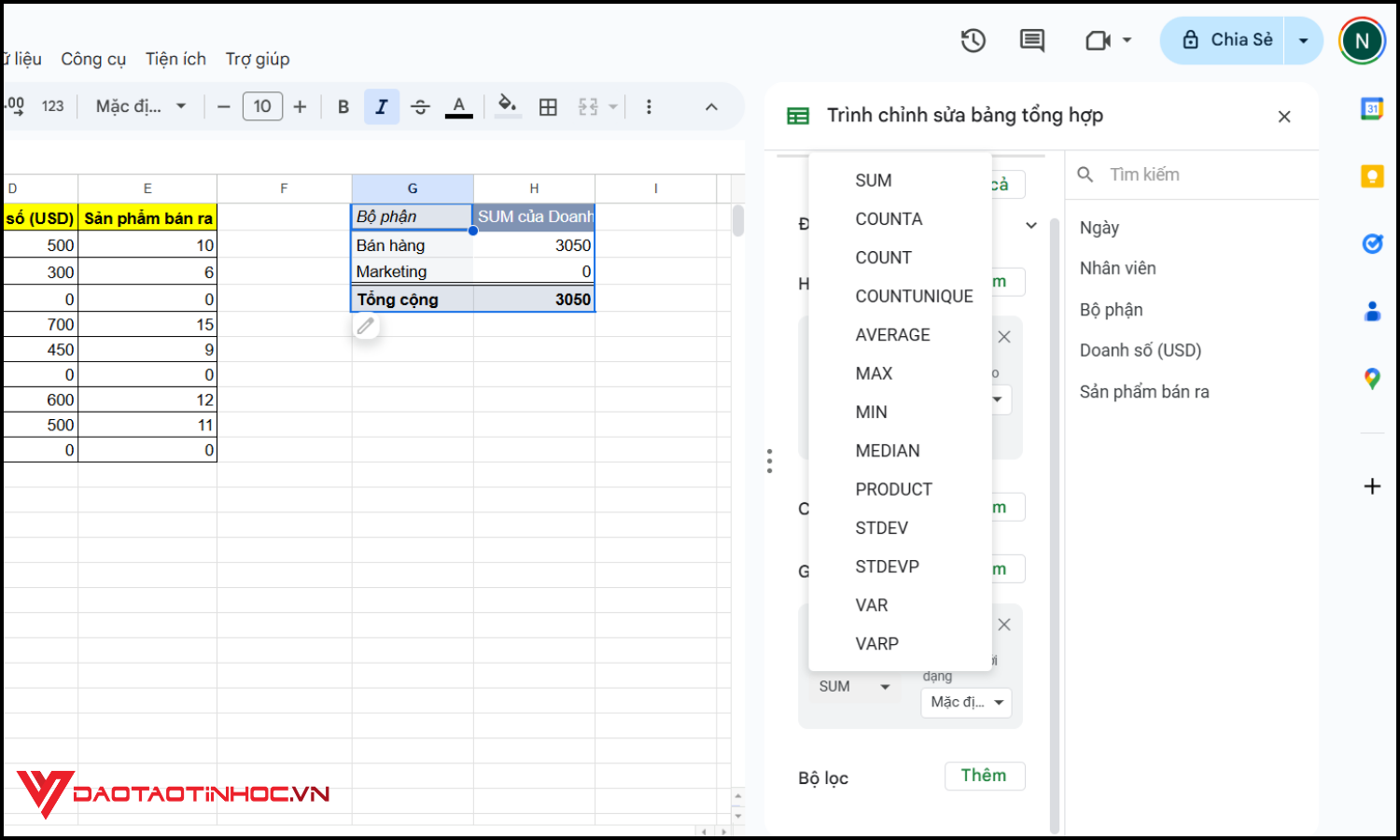This screenshot has width=1400, height=840.
Task: Toggle italic formatting off
Action: point(382,106)
